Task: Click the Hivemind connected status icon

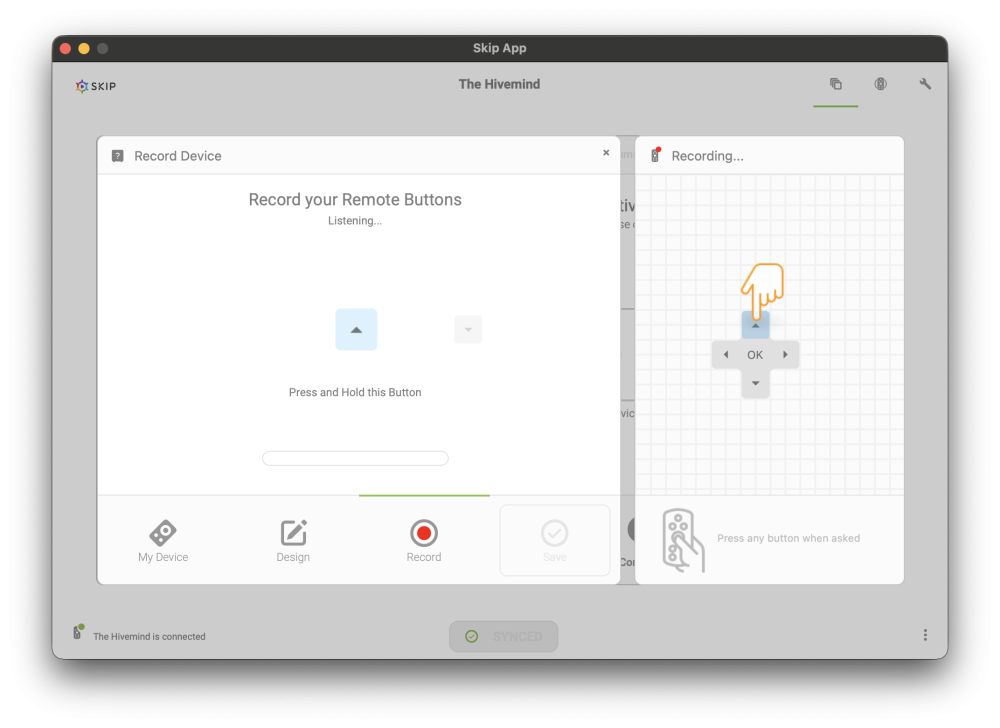Action: (78, 632)
